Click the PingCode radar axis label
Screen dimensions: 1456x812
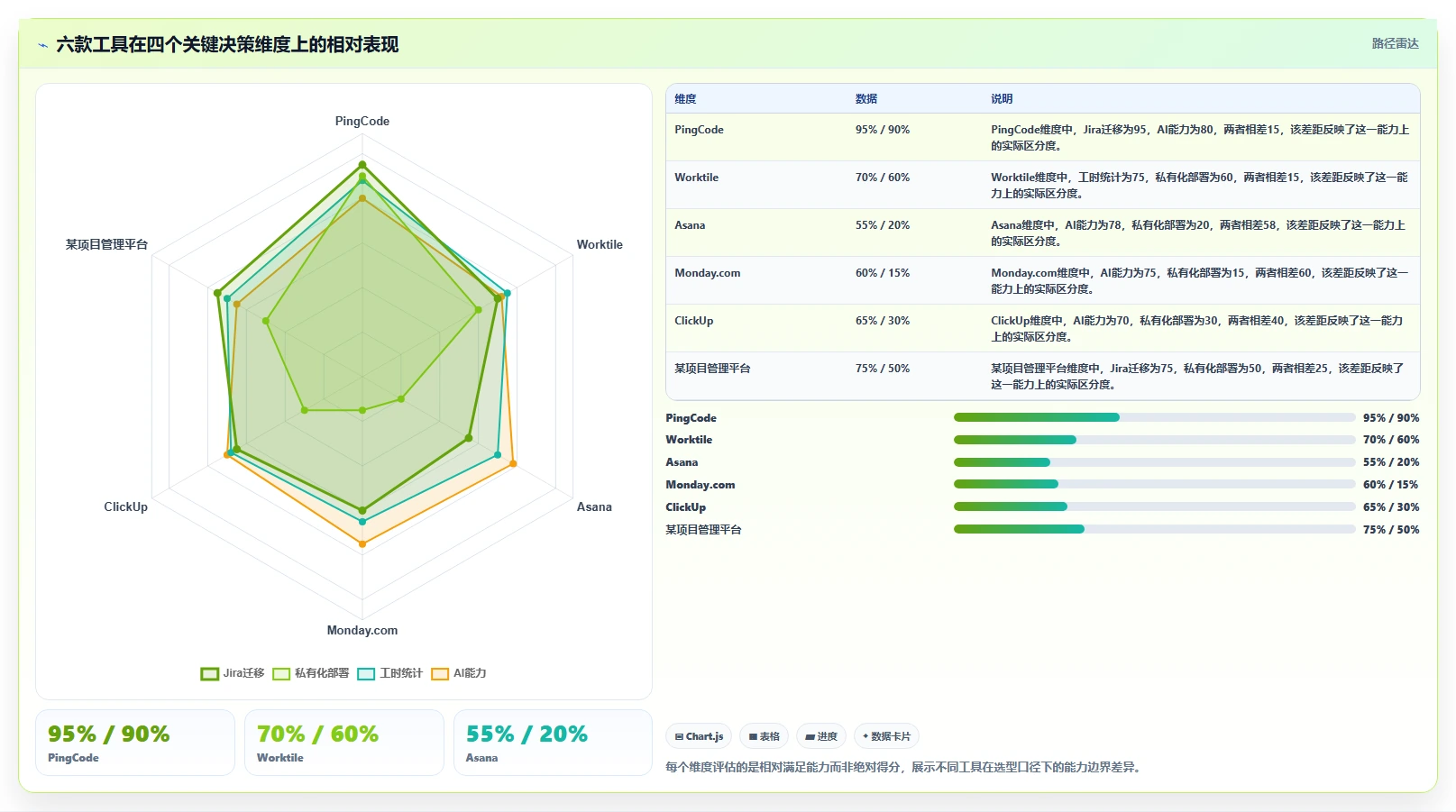(x=362, y=122)
